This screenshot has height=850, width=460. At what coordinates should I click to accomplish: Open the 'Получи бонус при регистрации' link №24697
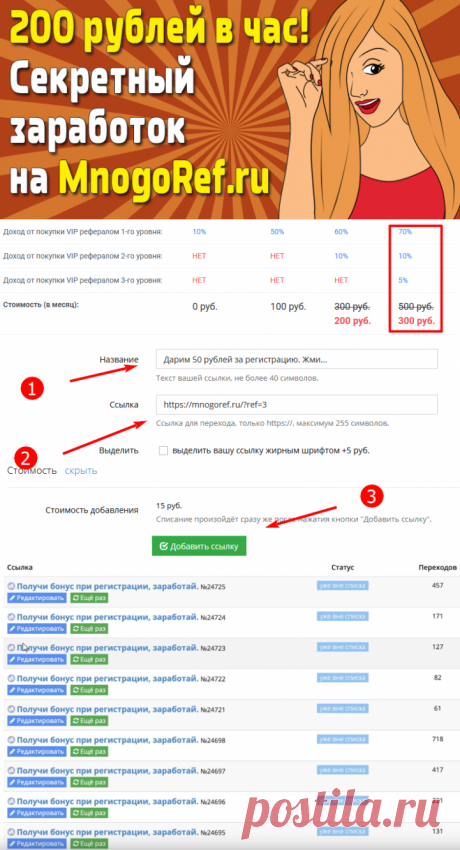(107, 770)
